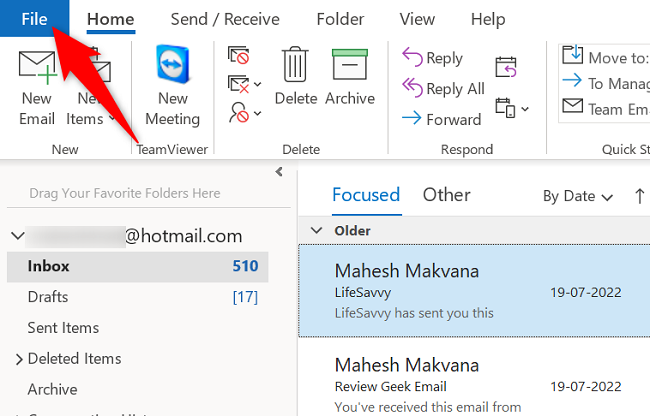Switch to the Home ribbon tab
This screenshot has width=650, height=416.
pos(111,19)
